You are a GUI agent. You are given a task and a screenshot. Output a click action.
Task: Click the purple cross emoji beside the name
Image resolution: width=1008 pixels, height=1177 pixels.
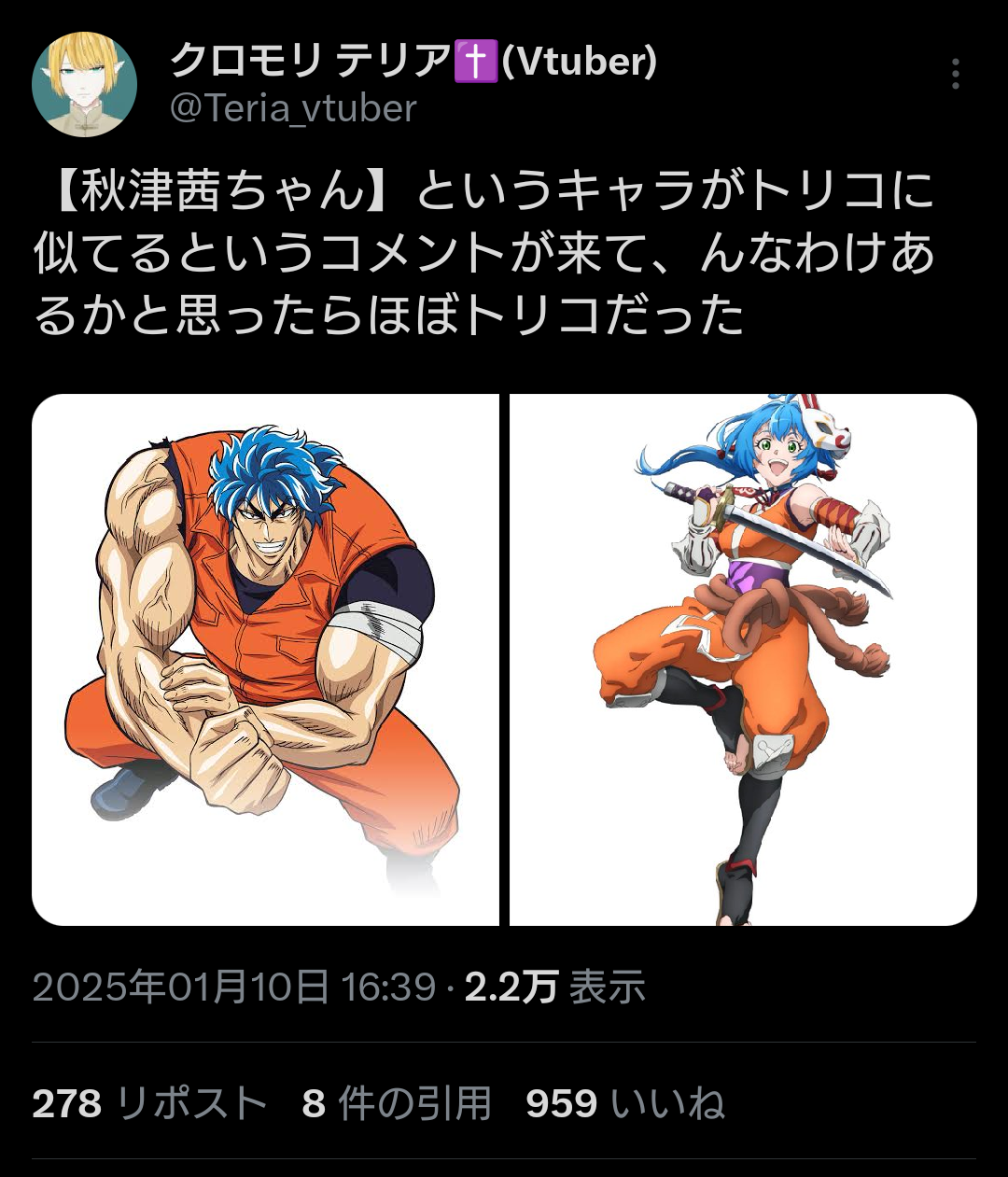(476, 63)
